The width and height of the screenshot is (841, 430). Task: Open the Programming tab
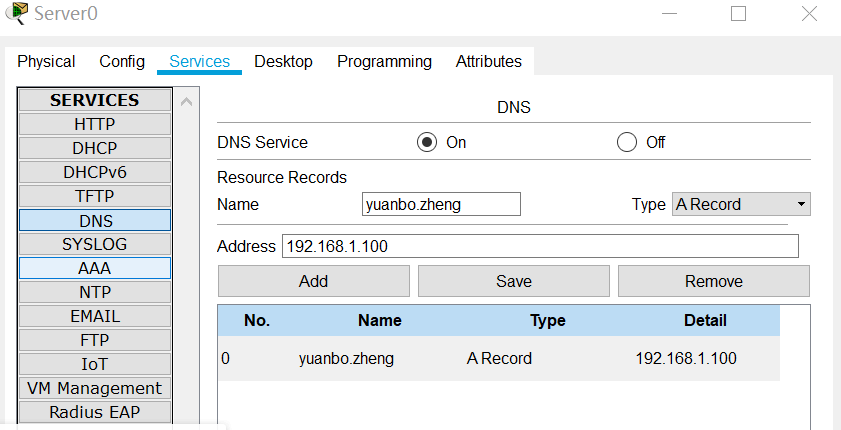coord(384,61)
